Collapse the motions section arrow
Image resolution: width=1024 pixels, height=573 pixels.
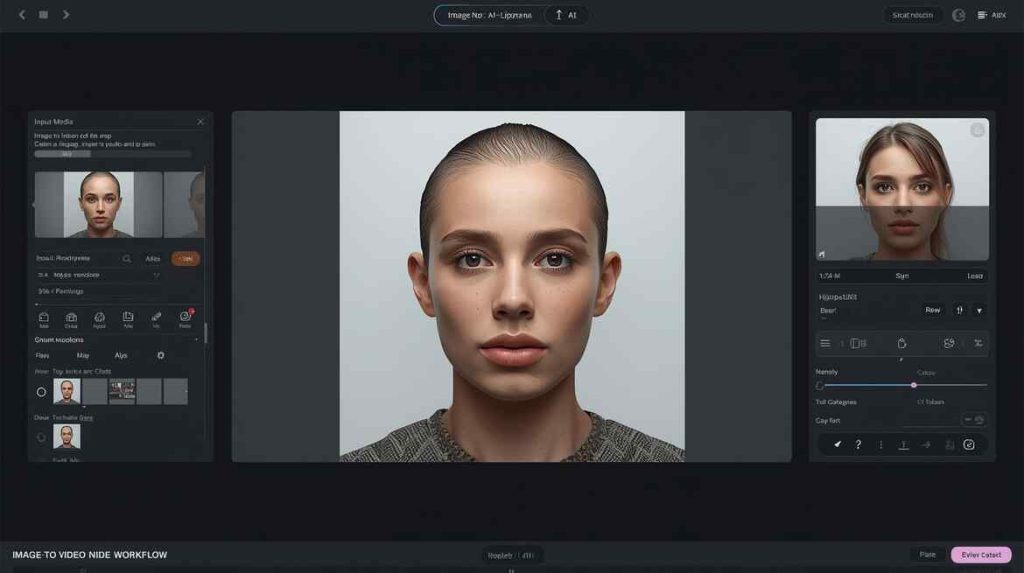(196, 340)
